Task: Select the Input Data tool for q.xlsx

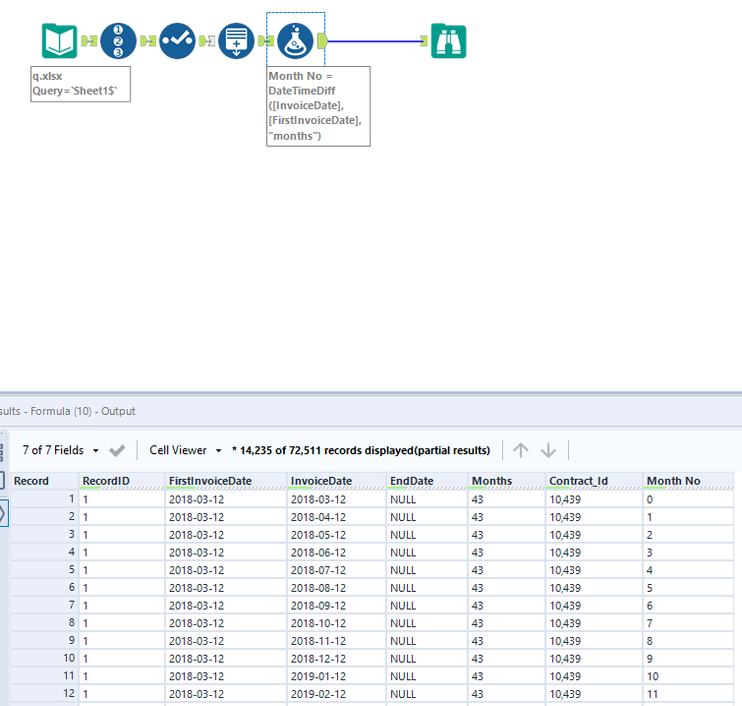Action: pos(59,41)
